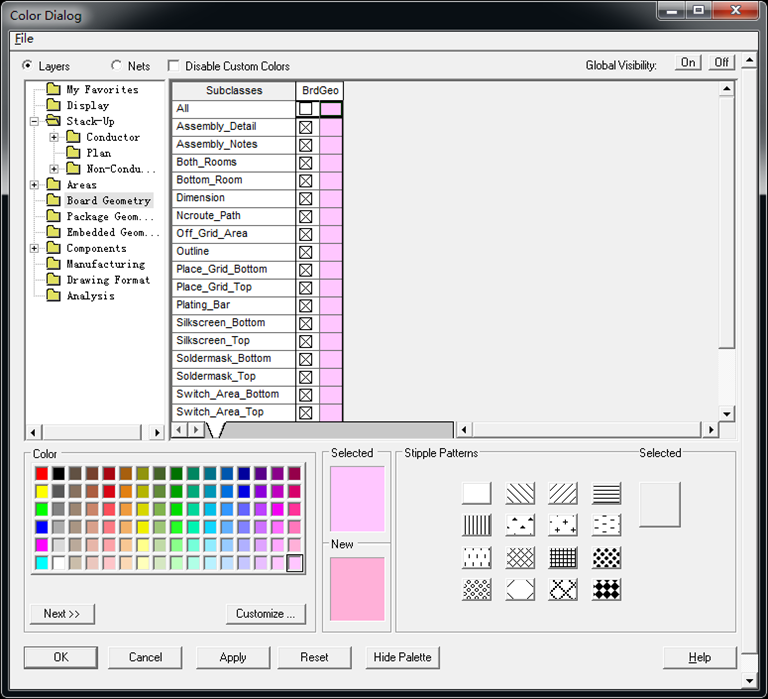Choose the triangles stipple pattern
Screen dimensions: 768x699
coord(520,525)
